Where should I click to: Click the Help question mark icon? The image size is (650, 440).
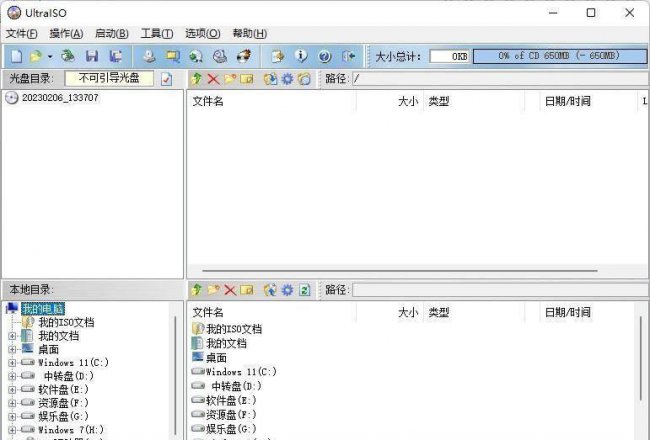pyautogui.click(x=325, y=56)
